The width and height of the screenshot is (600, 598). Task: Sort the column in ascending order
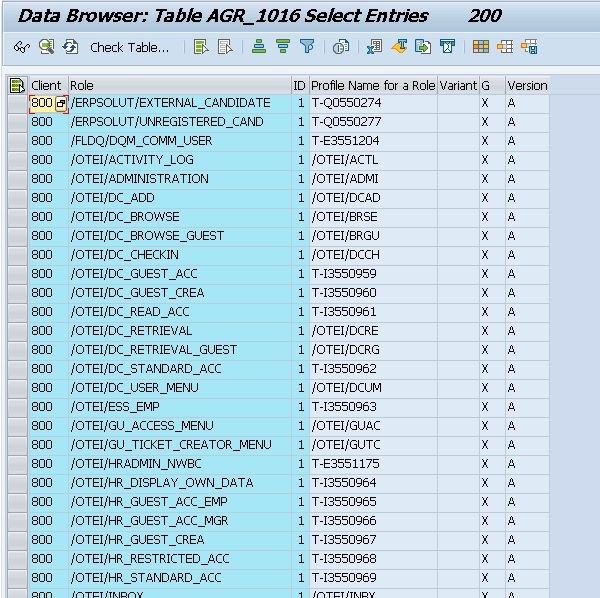259,47
